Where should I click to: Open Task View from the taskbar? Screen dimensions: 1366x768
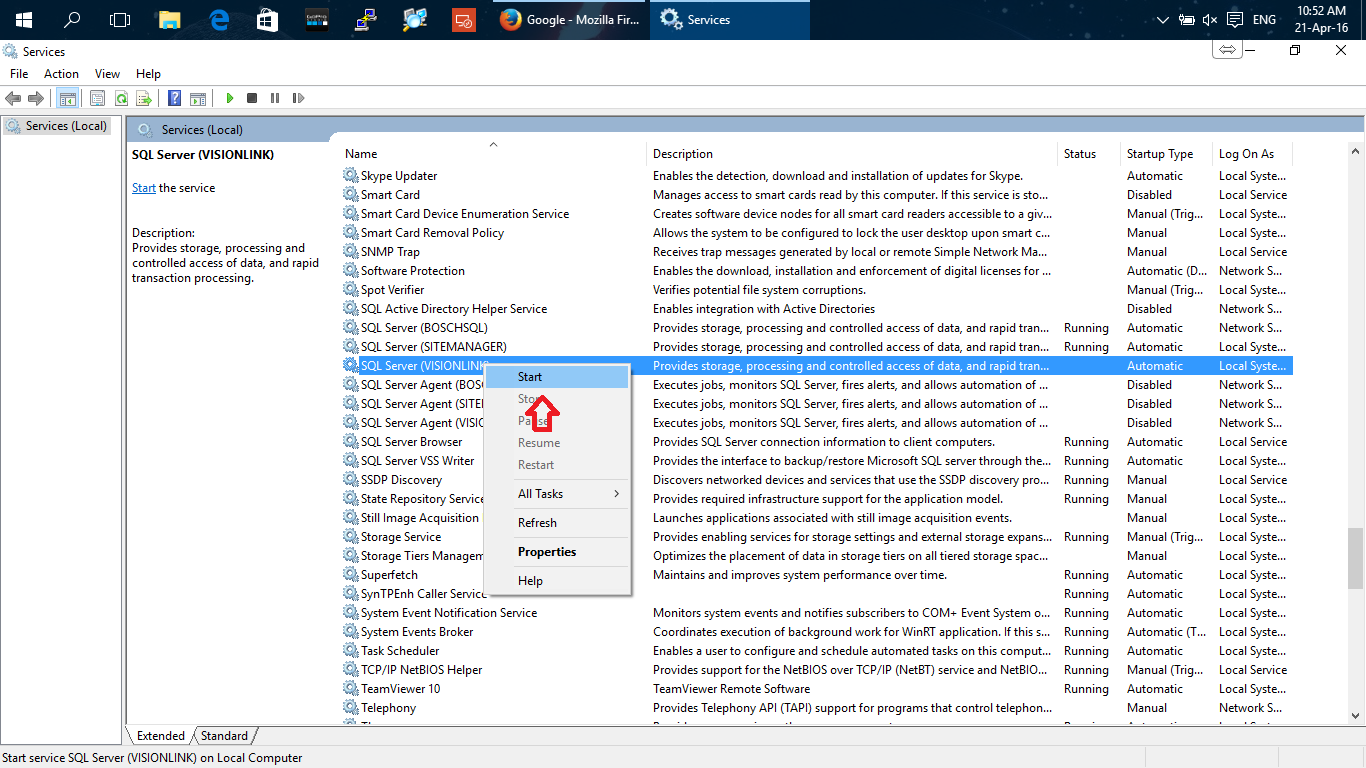pyautogui.click(x=120, y=20)
